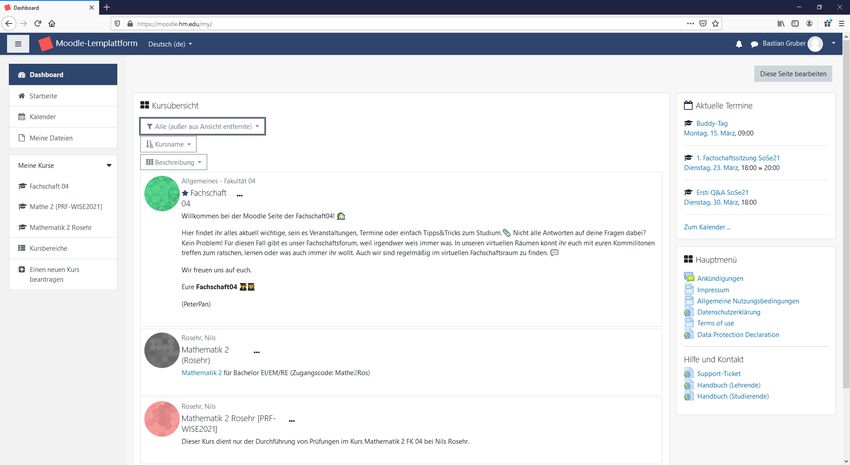850x465 pixels.
Task: Toggle the hamburger side-panel button
Action: pos(18,44)
